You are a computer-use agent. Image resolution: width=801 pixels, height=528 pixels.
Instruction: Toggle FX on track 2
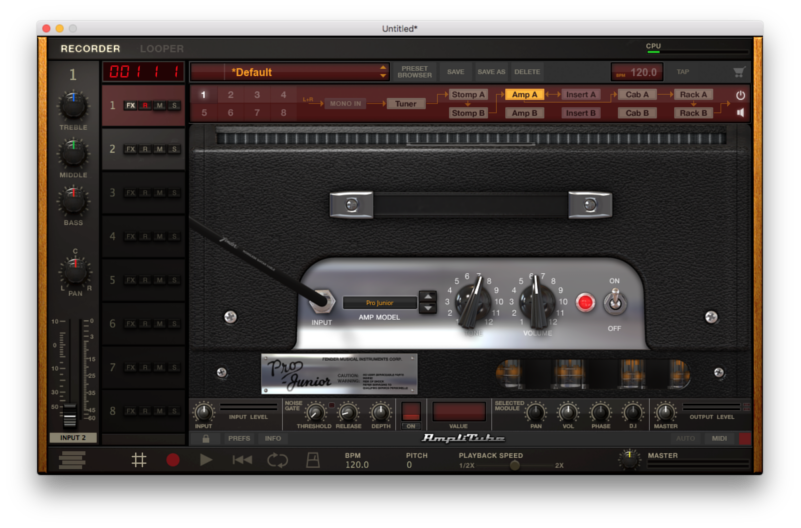coord(131,149)
